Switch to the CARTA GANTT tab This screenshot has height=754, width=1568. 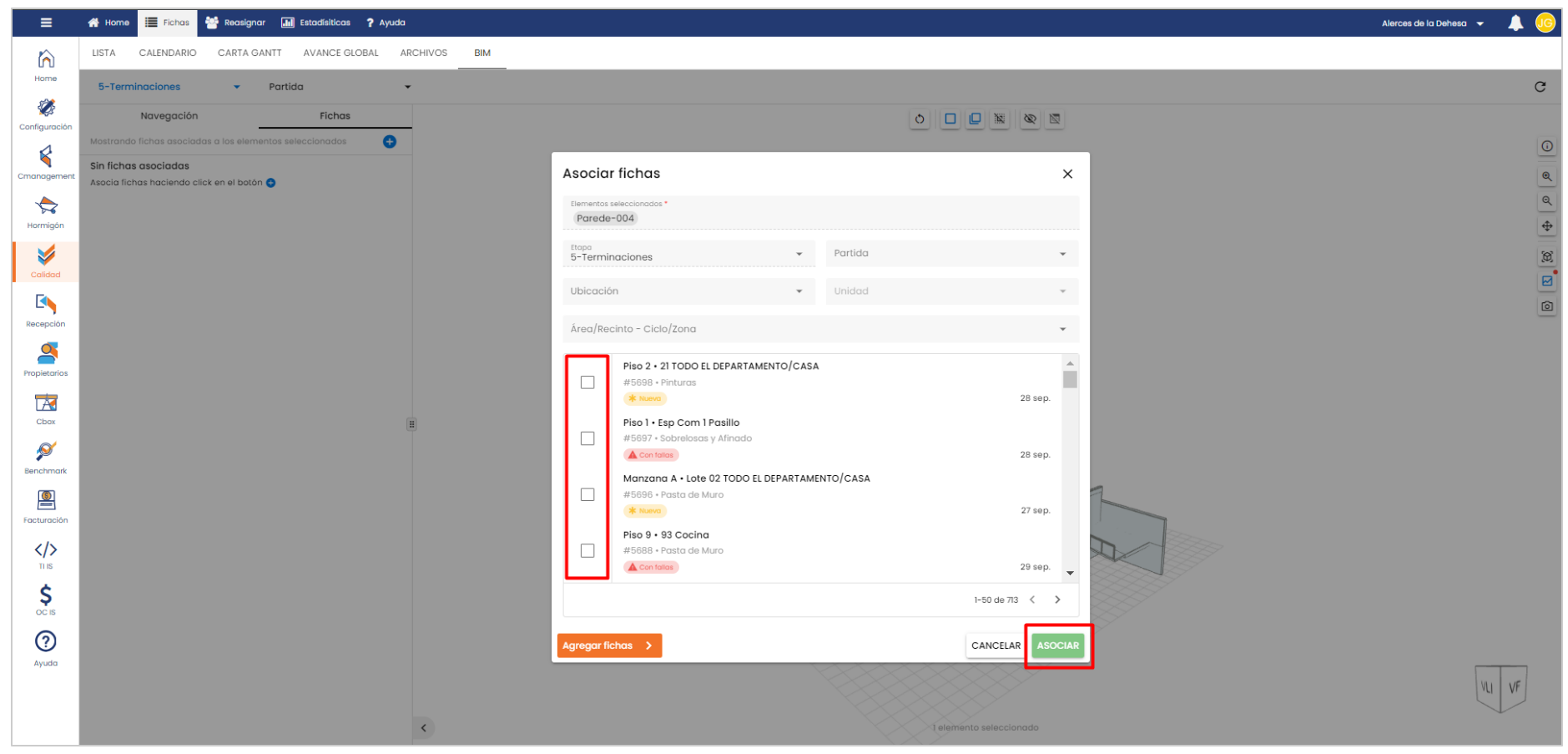click(x=250, y=53)
